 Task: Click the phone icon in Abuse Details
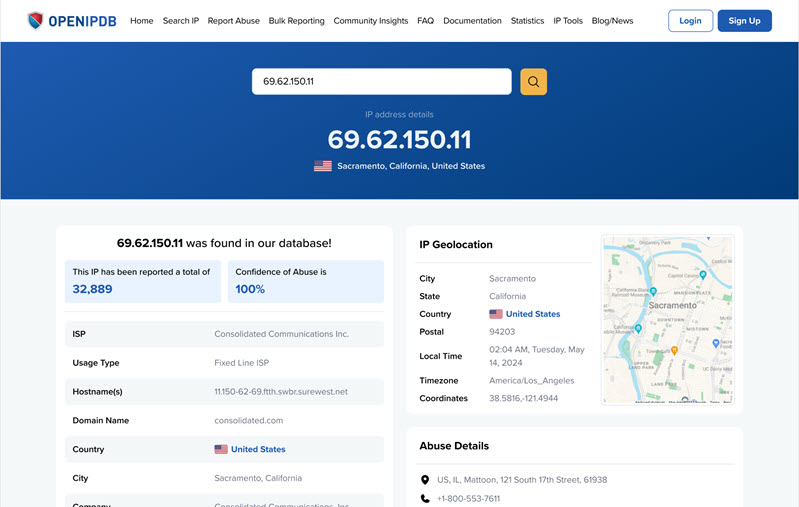(425, 499)
